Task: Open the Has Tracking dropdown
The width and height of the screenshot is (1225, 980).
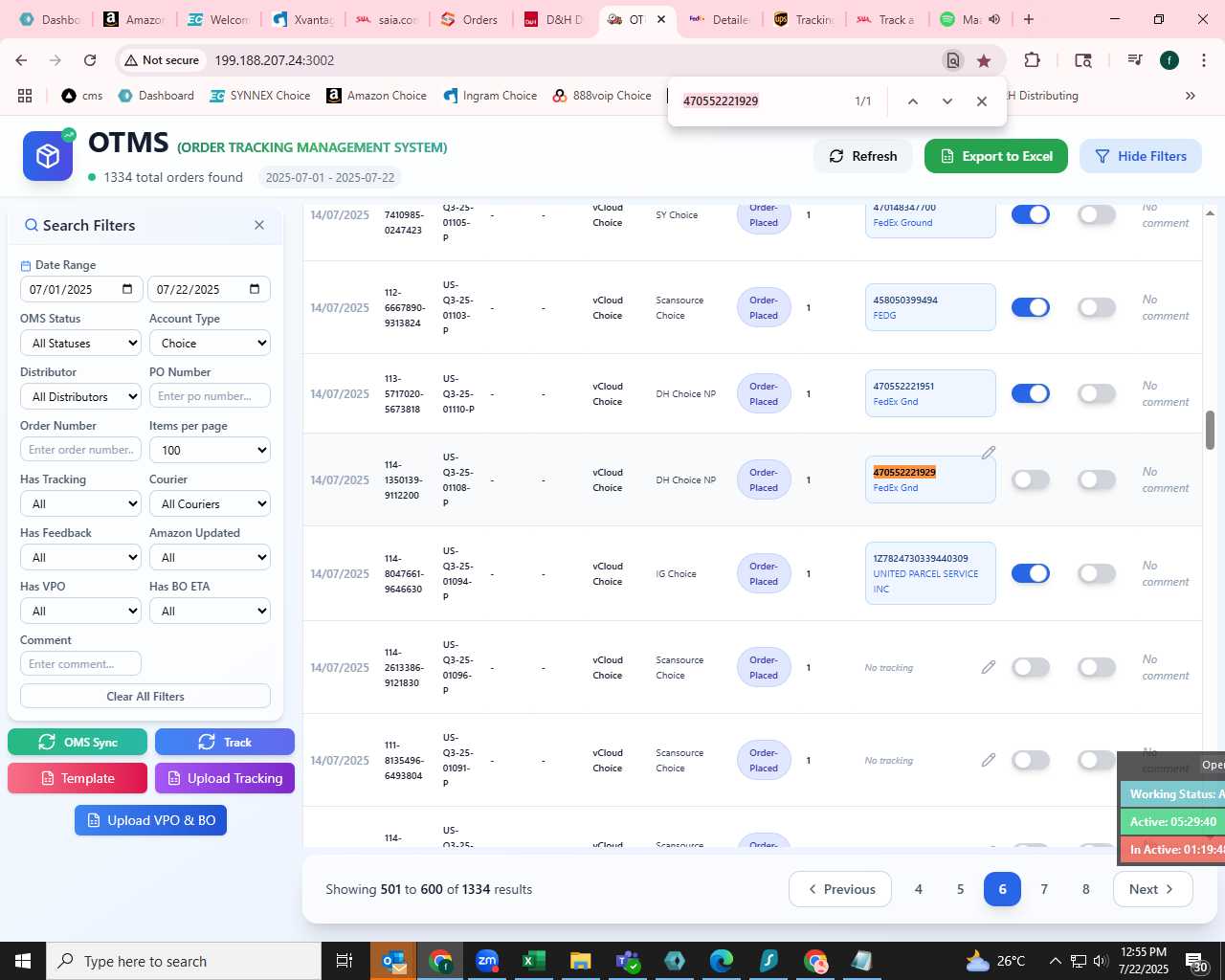Action: (80, 503)
